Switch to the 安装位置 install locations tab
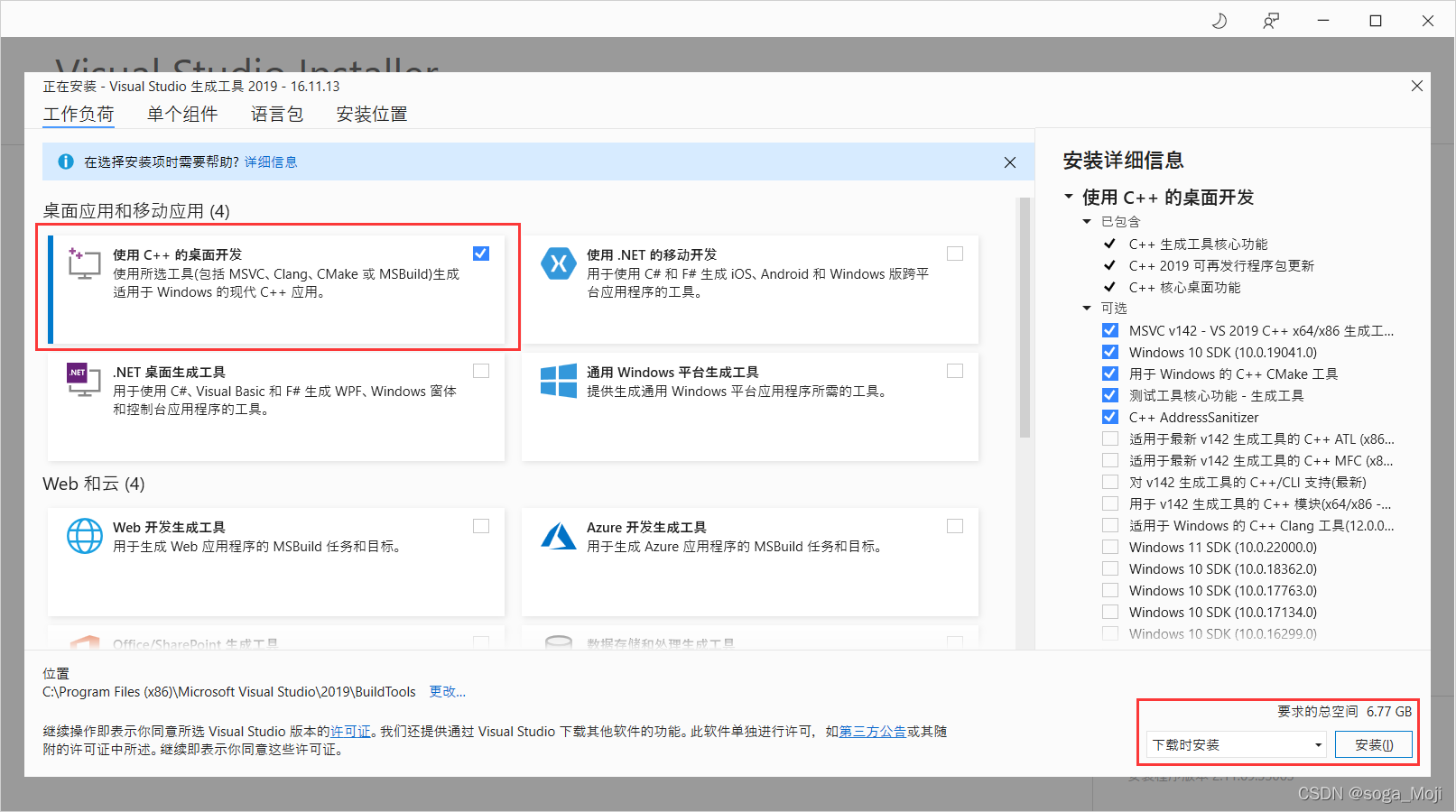The height and width of the screenshot is (812, 1456). [372, 114]
